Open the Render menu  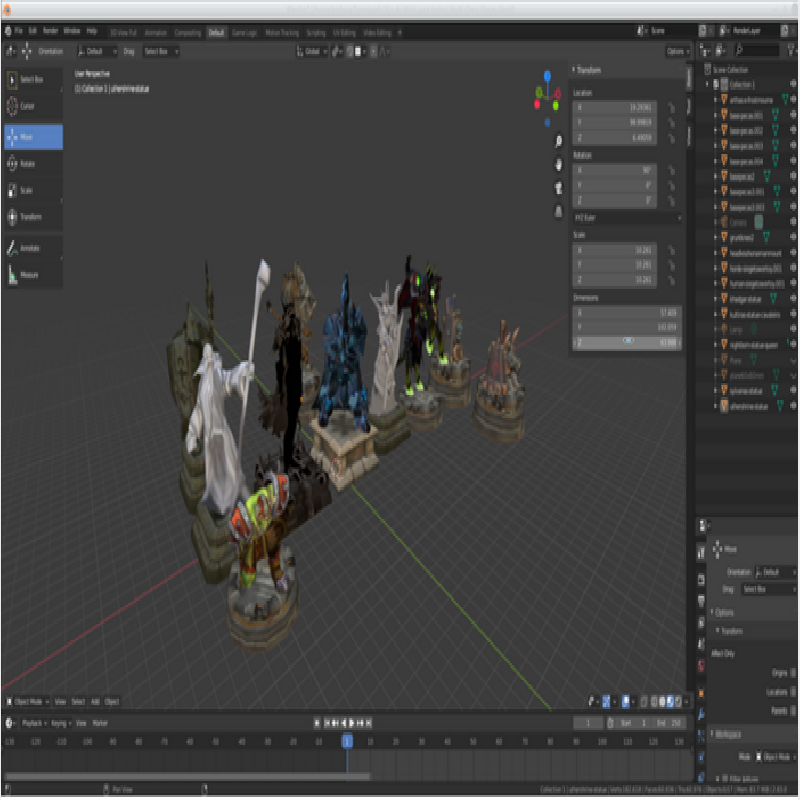51,31
